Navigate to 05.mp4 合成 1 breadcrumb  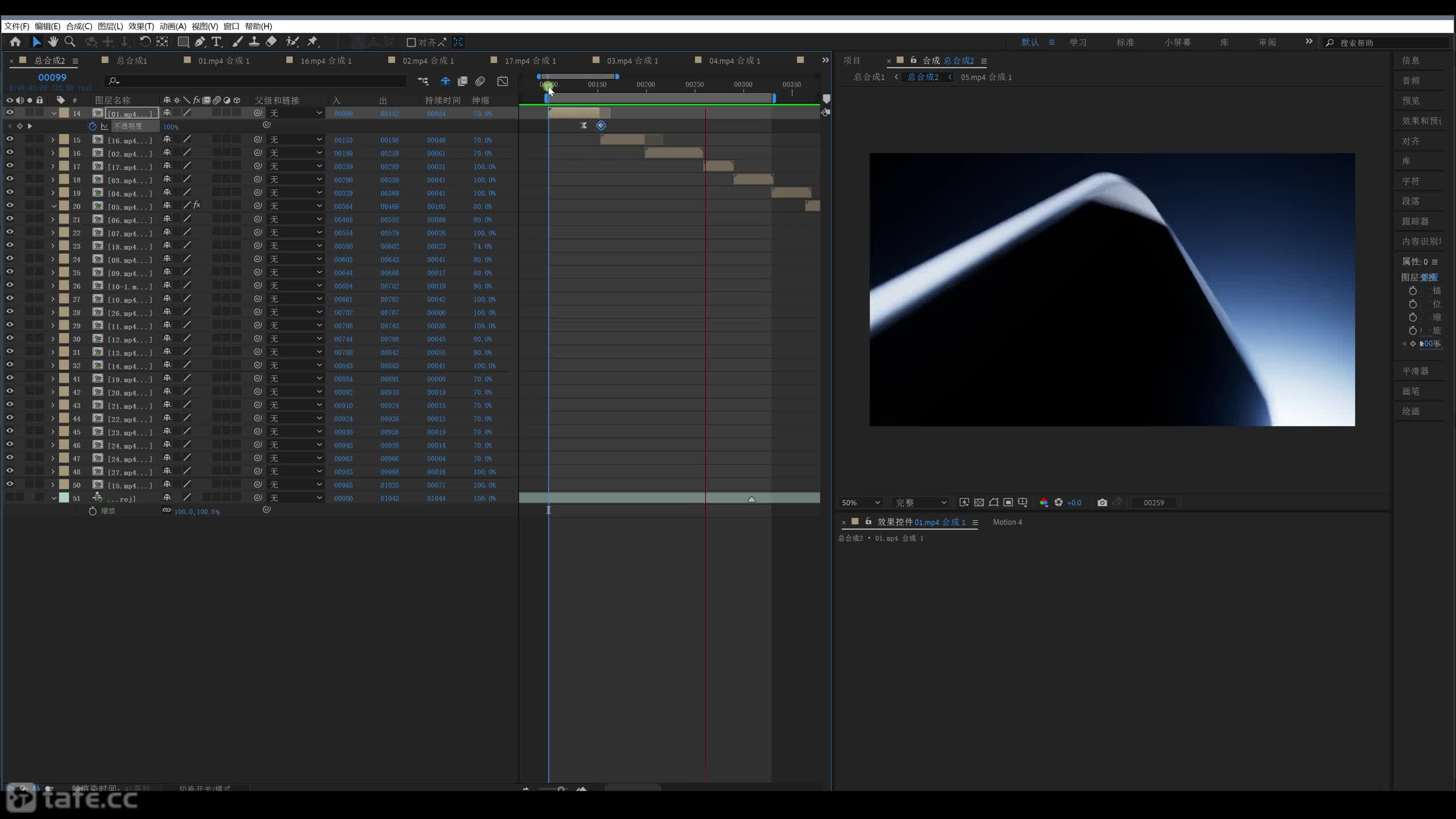coord(986,77)
